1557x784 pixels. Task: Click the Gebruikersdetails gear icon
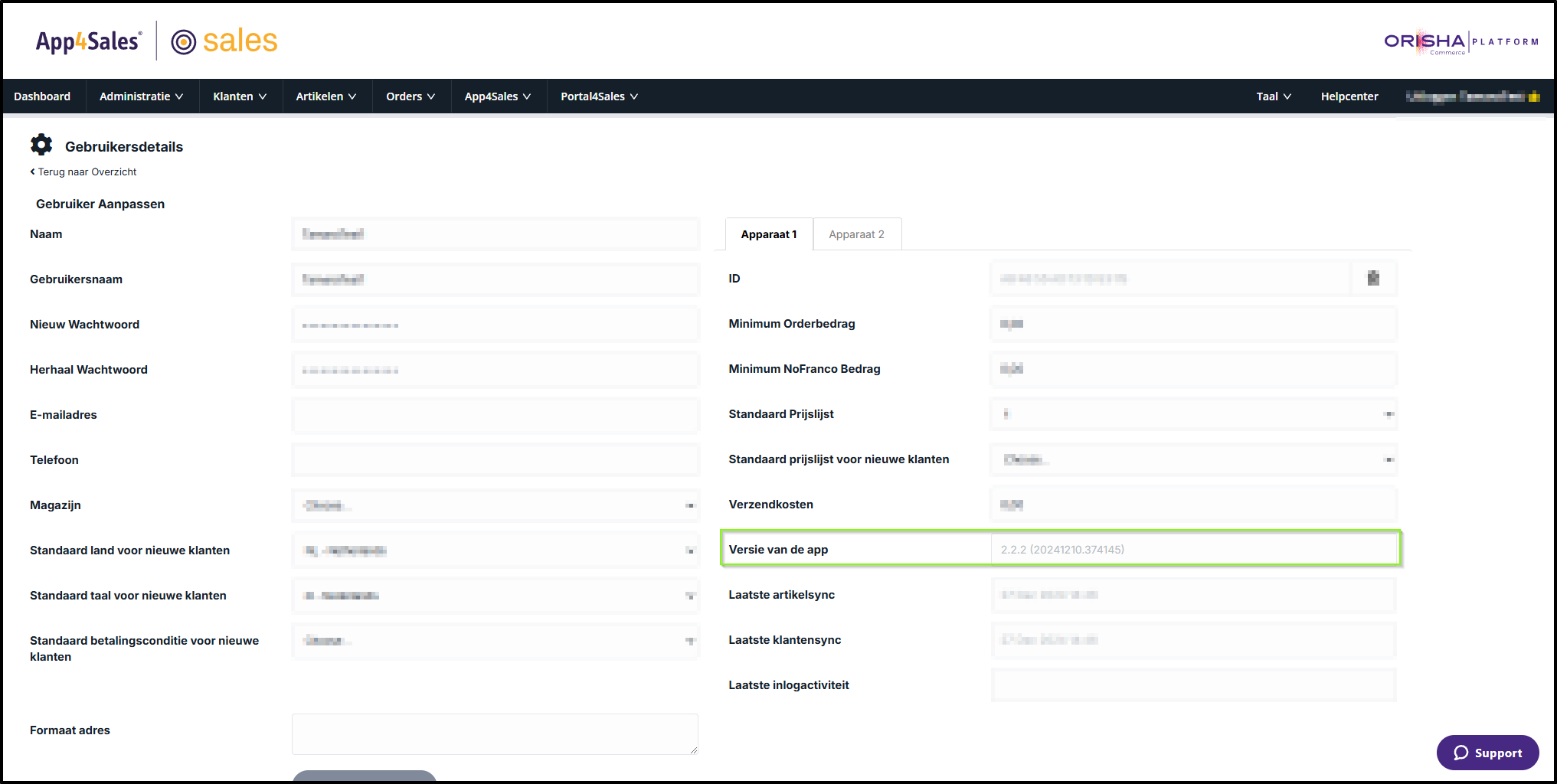pos(41,145)
